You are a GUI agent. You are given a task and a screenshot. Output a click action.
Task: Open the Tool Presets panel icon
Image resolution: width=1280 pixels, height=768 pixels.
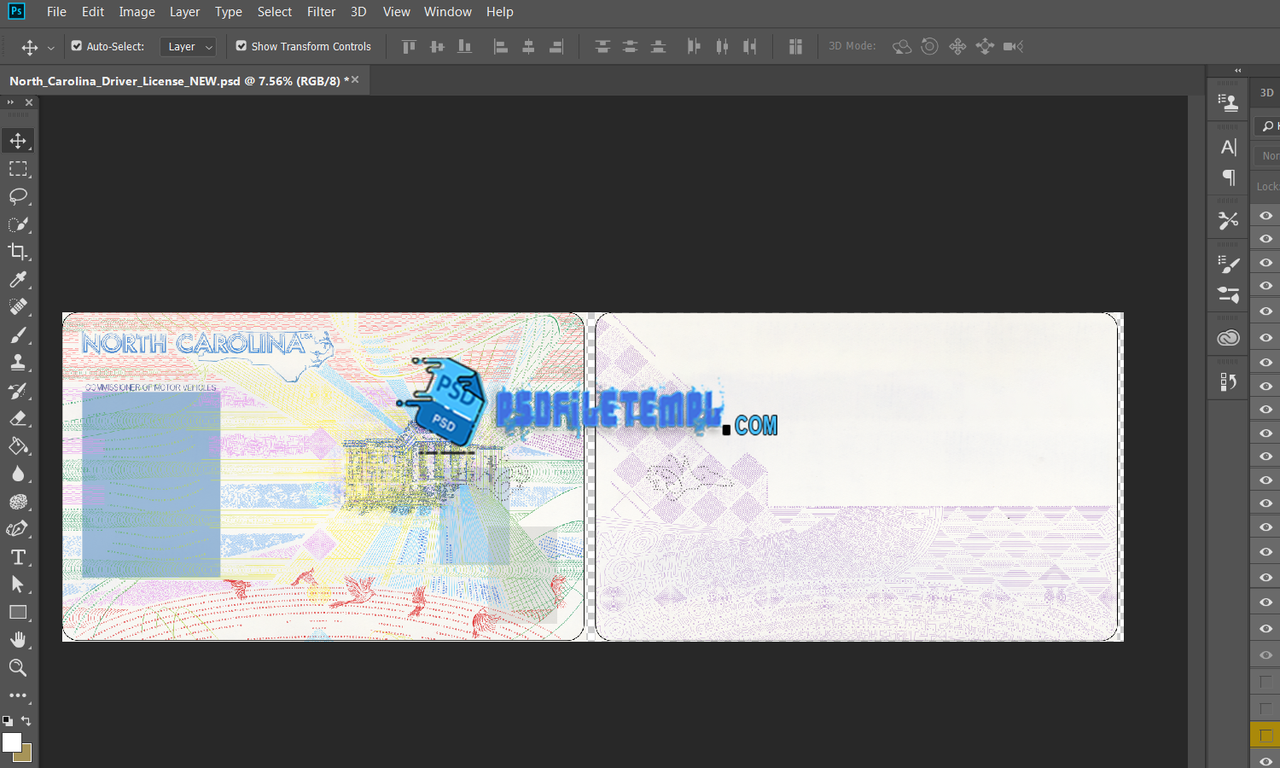point(1228,221)
